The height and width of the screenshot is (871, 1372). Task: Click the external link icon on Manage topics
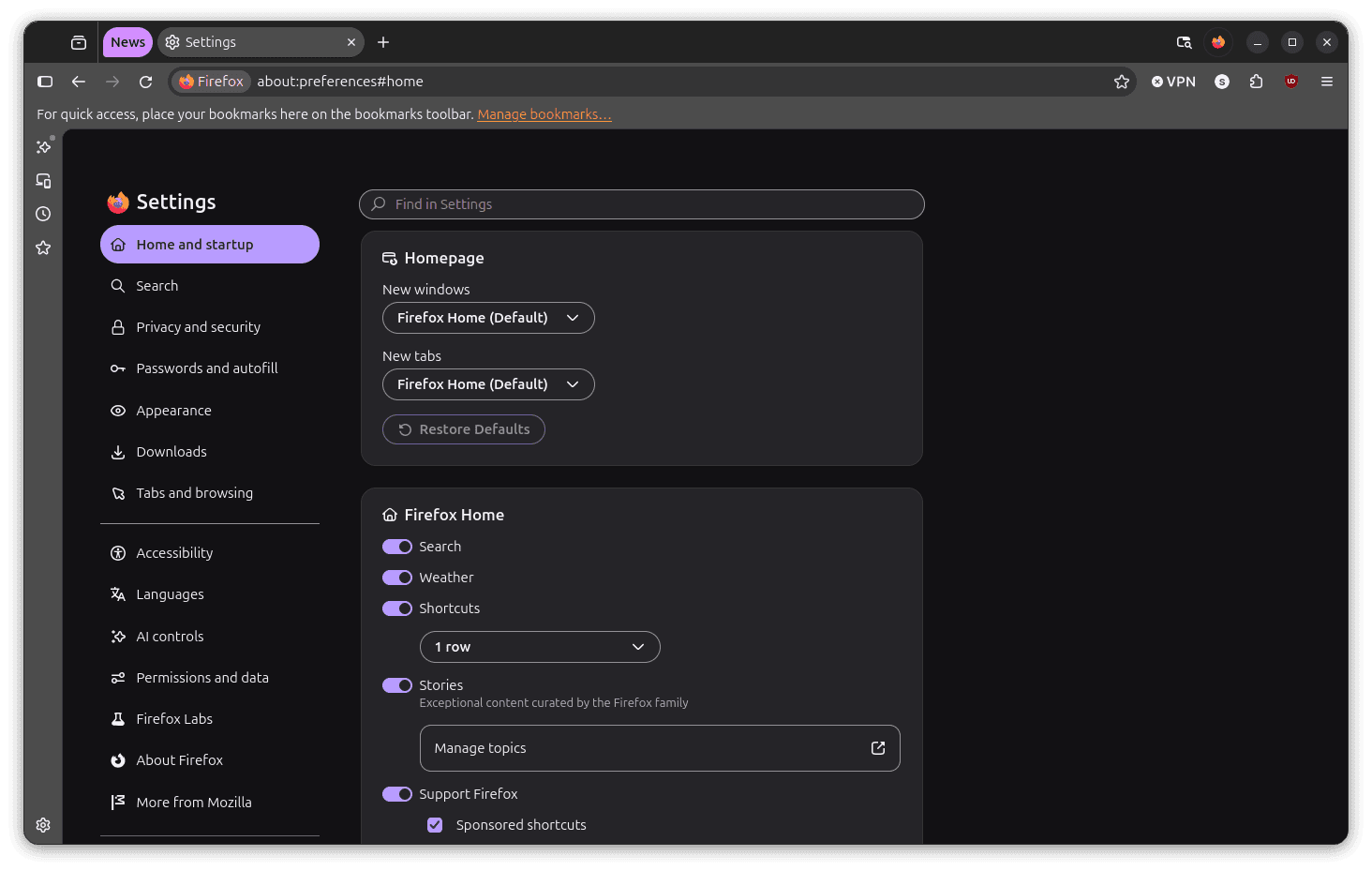(x=878, y=748)
